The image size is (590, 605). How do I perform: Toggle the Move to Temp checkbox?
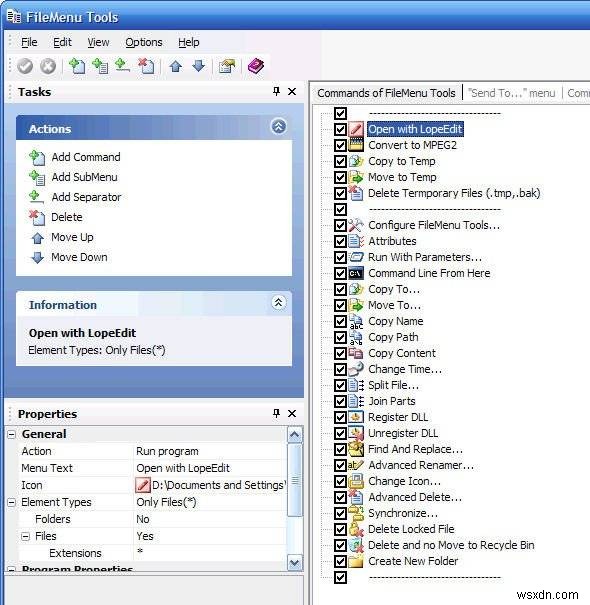coord(340,177)
